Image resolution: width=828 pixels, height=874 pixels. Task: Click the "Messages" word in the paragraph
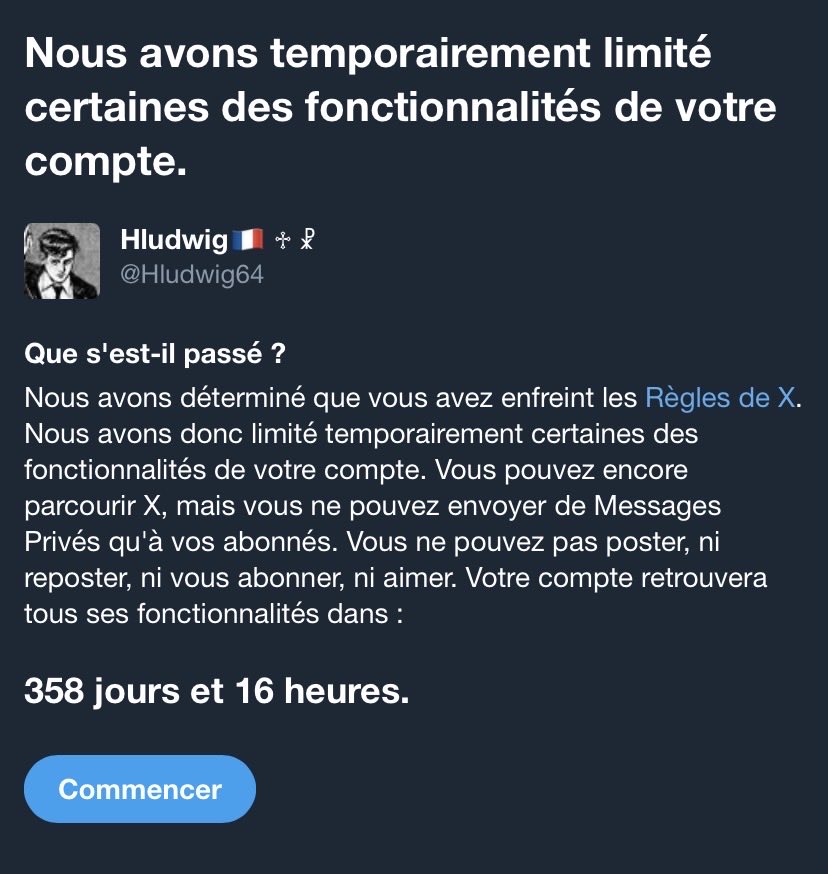coord(657,506)
